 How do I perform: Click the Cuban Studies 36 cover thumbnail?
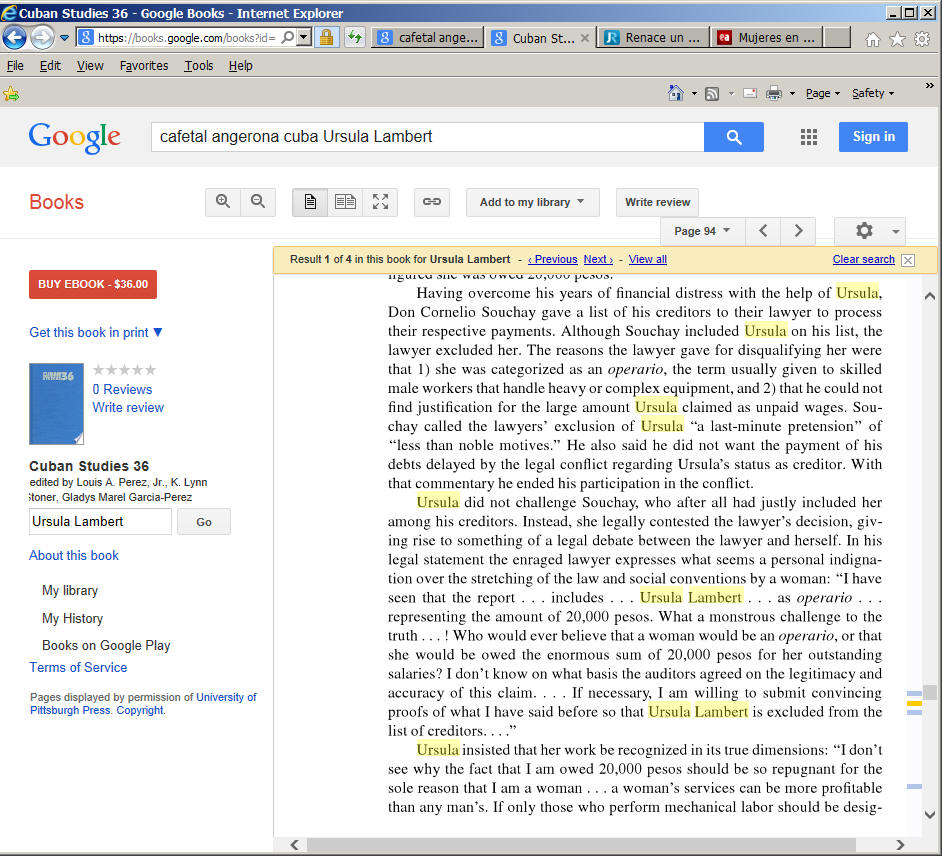tap(56, 404)
